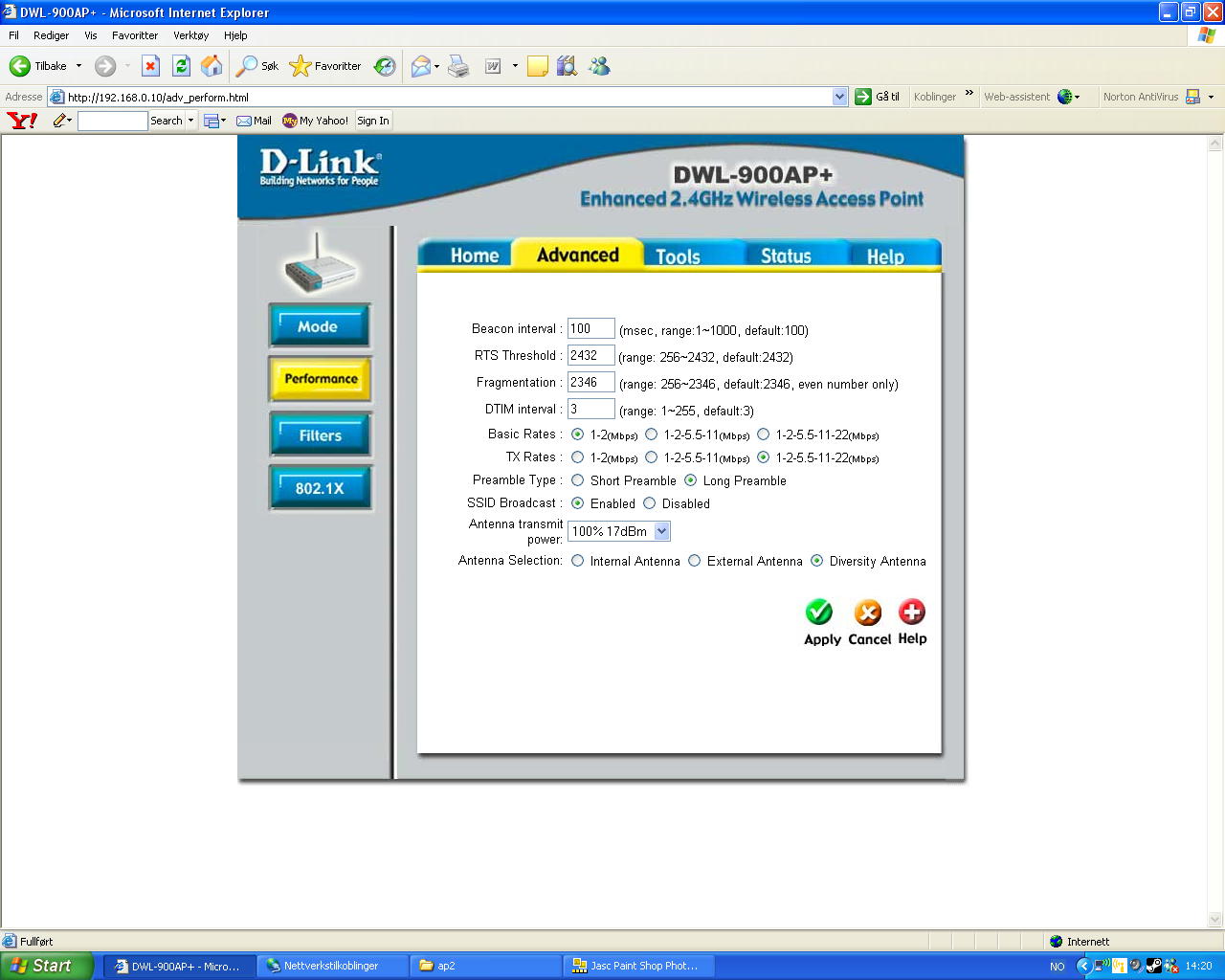Expand the address bar URL history dropdown
The width and height of the screenshot is (1225, 980).
[839, 97]
